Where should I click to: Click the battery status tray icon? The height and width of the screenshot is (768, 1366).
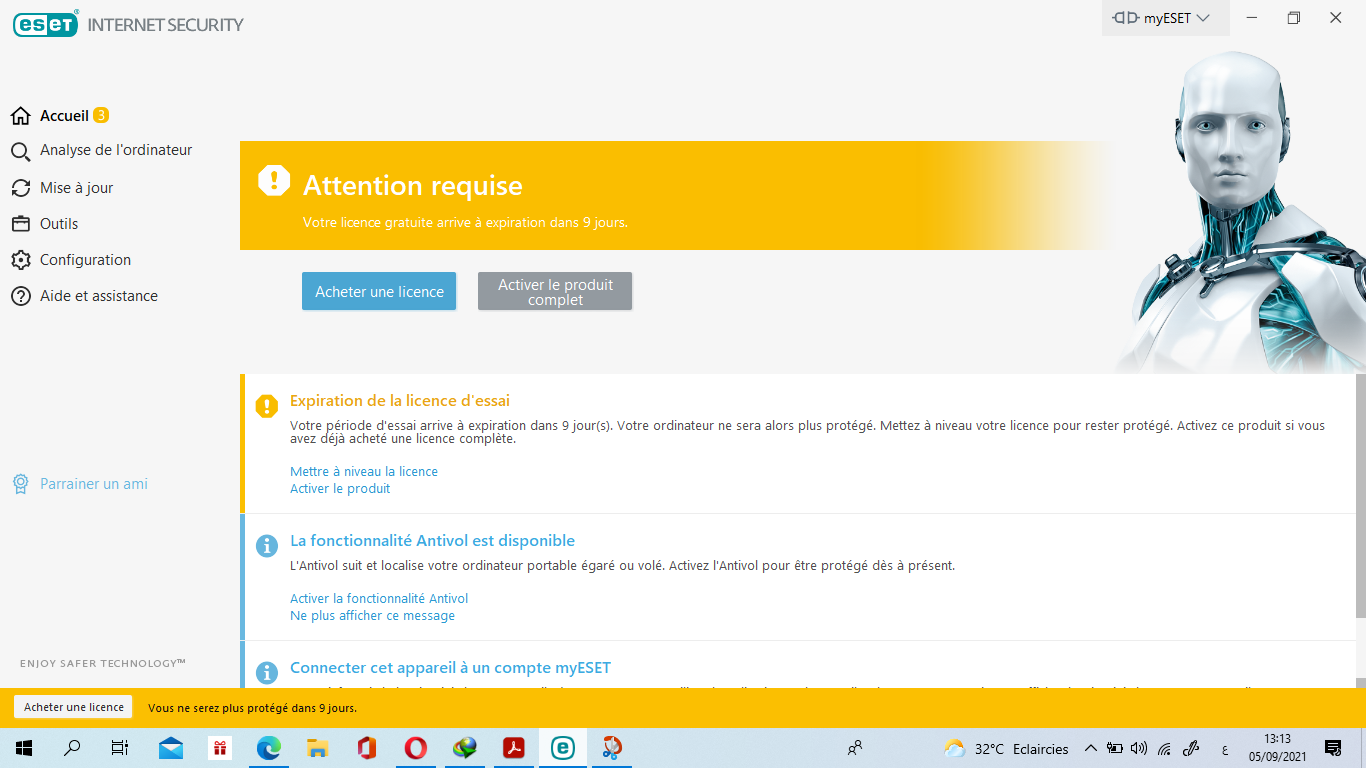[1115, 748]
